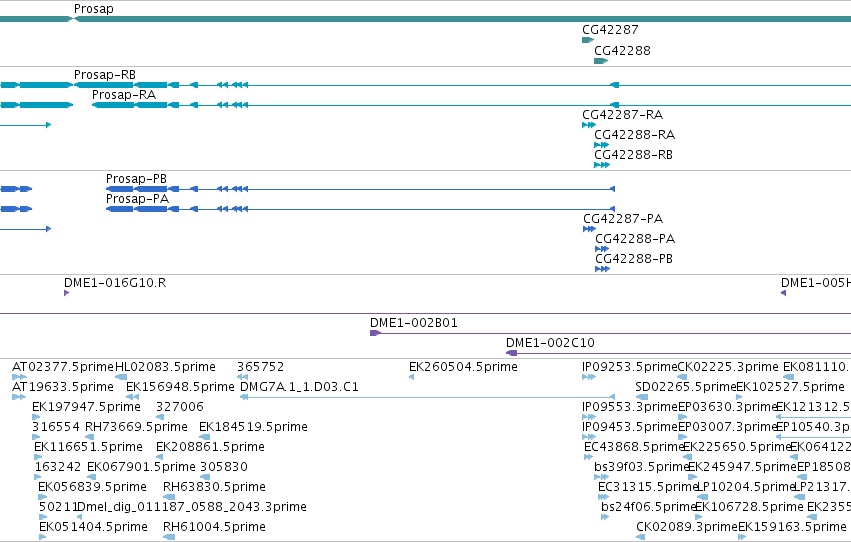This screenshot has height=542, width=851.
Task: Click the EK116651.5prime EST label
Action: [88, 447]
